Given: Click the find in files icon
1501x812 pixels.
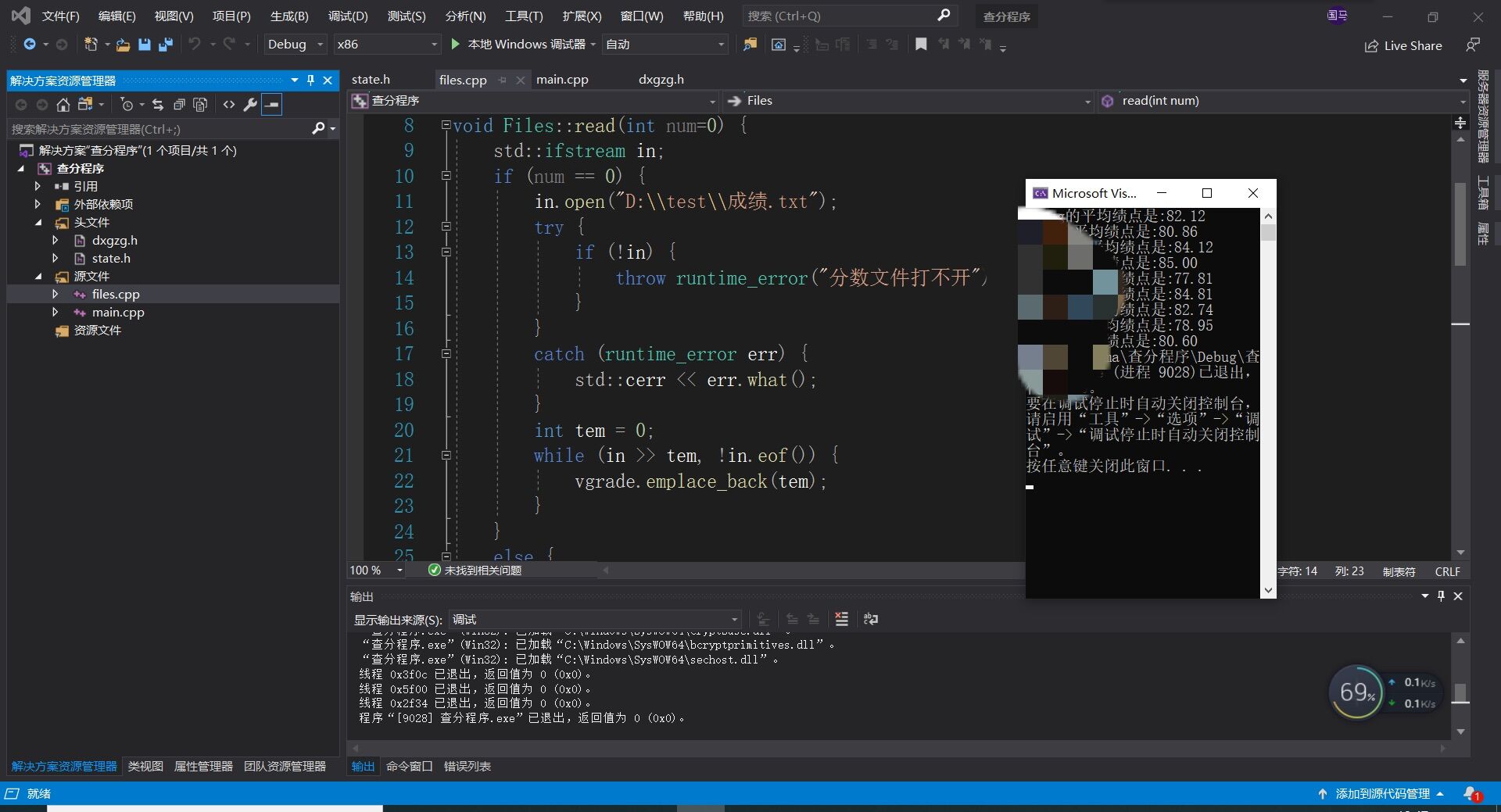Looking at the screenshot, I should point(750,45).
